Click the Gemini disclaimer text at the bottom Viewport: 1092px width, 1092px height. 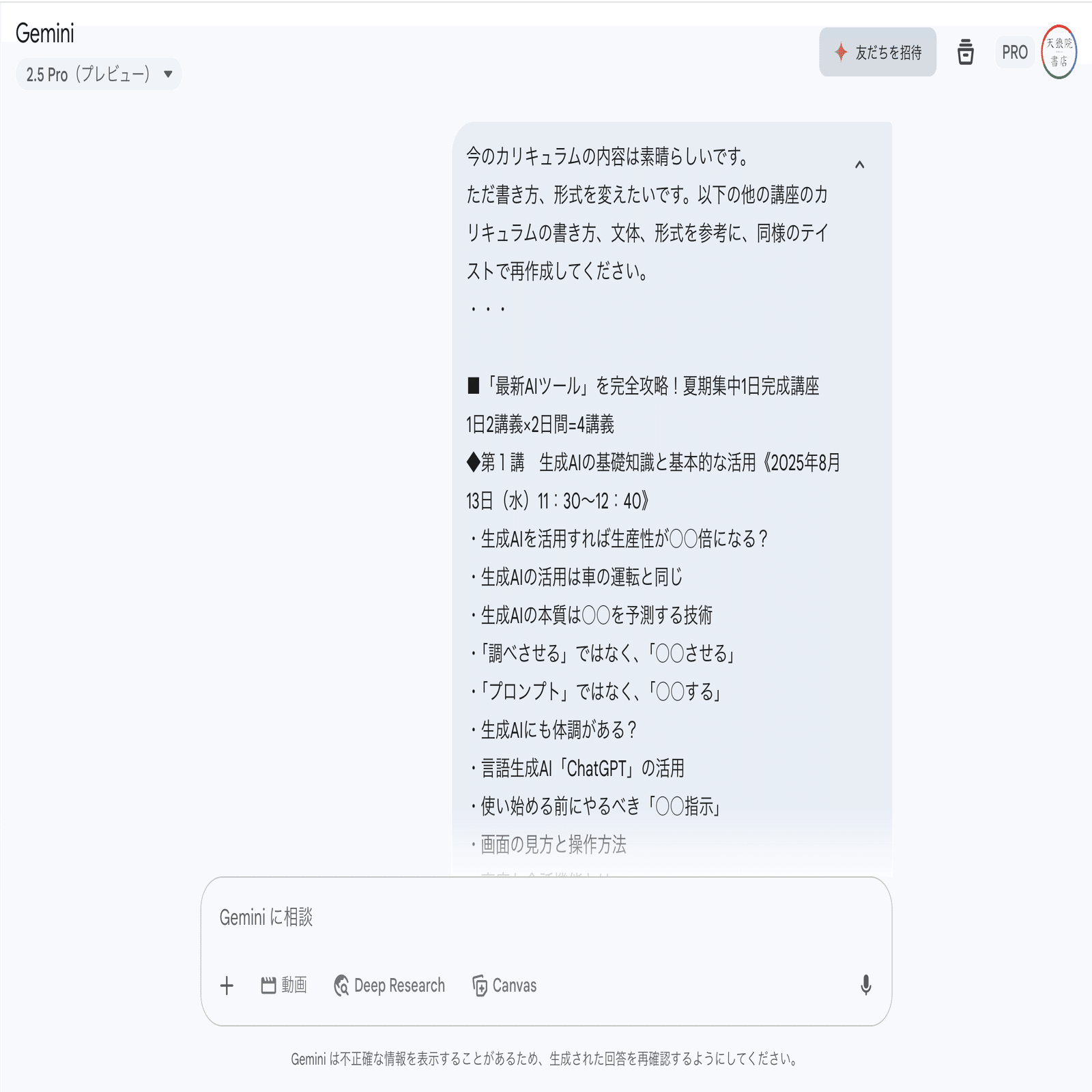545,1059
